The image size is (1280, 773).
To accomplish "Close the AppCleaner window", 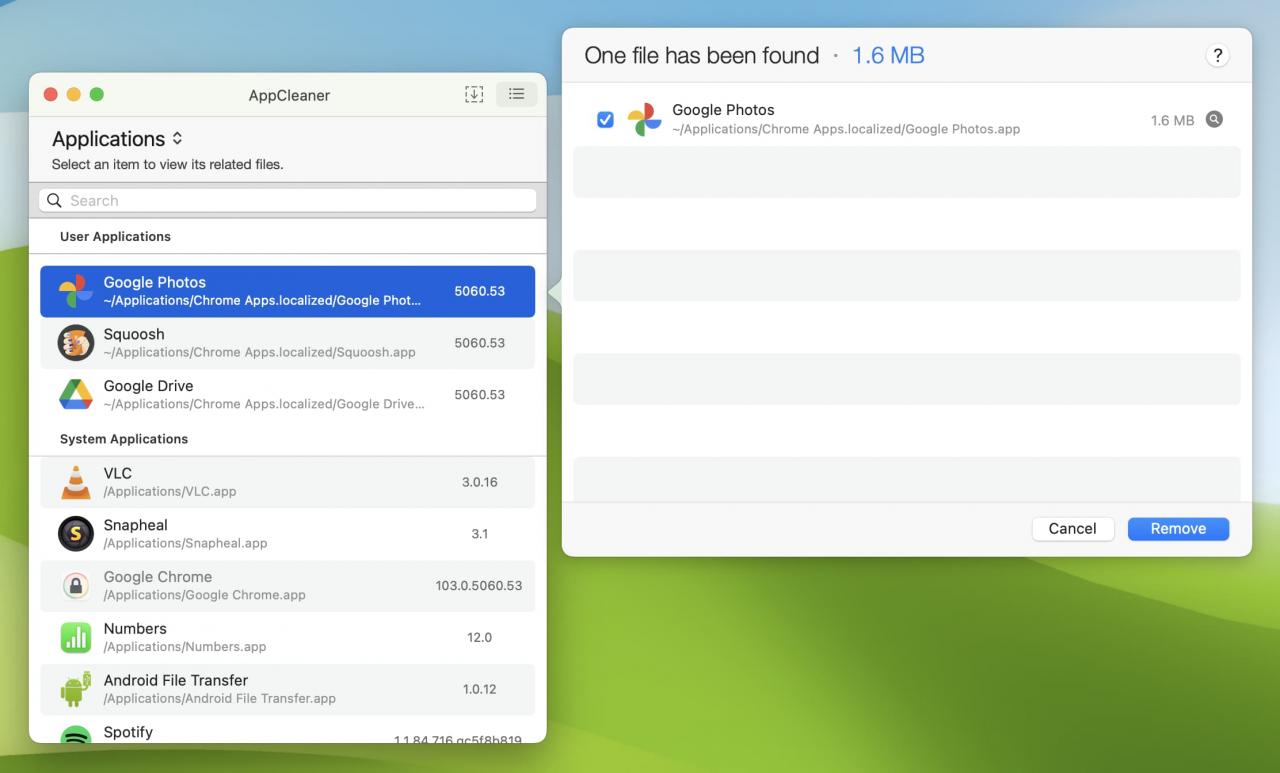I will 50,94.
